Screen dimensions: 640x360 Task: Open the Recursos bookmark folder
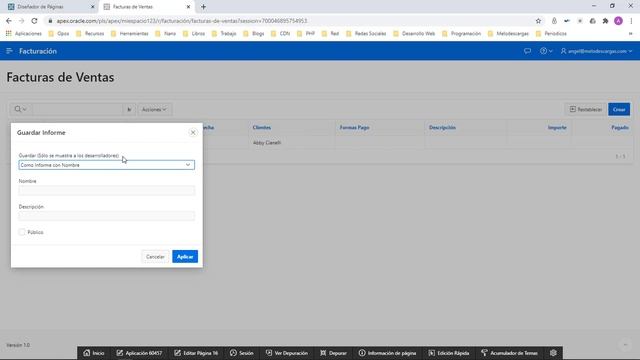pos(90,34)
